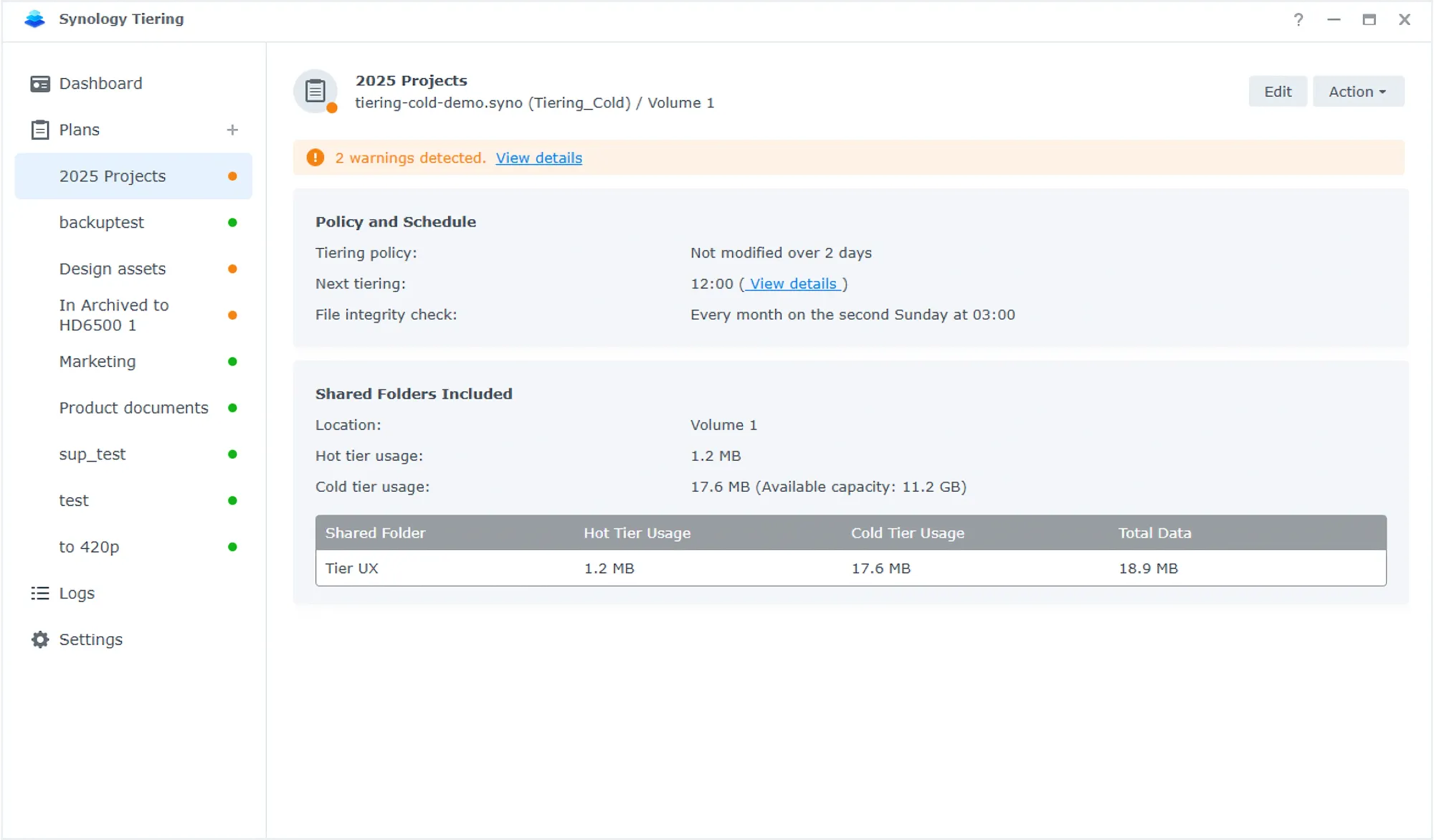Click the Logs list icon
The image size is (1434, 840).
(40, 593)
